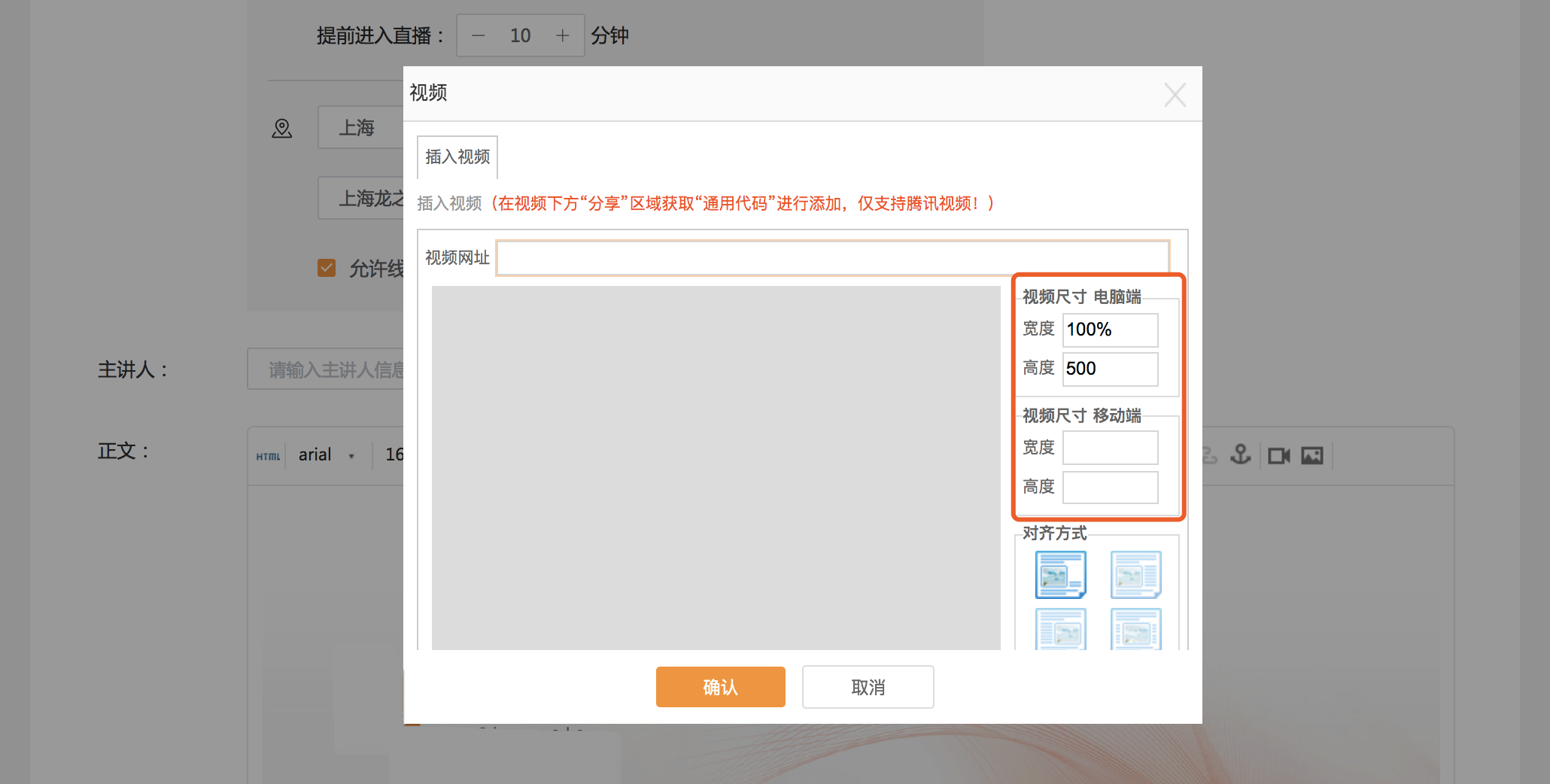Click the video camera toolbar icon
The image size is (1550, 784).
(x=1278, y=456)
